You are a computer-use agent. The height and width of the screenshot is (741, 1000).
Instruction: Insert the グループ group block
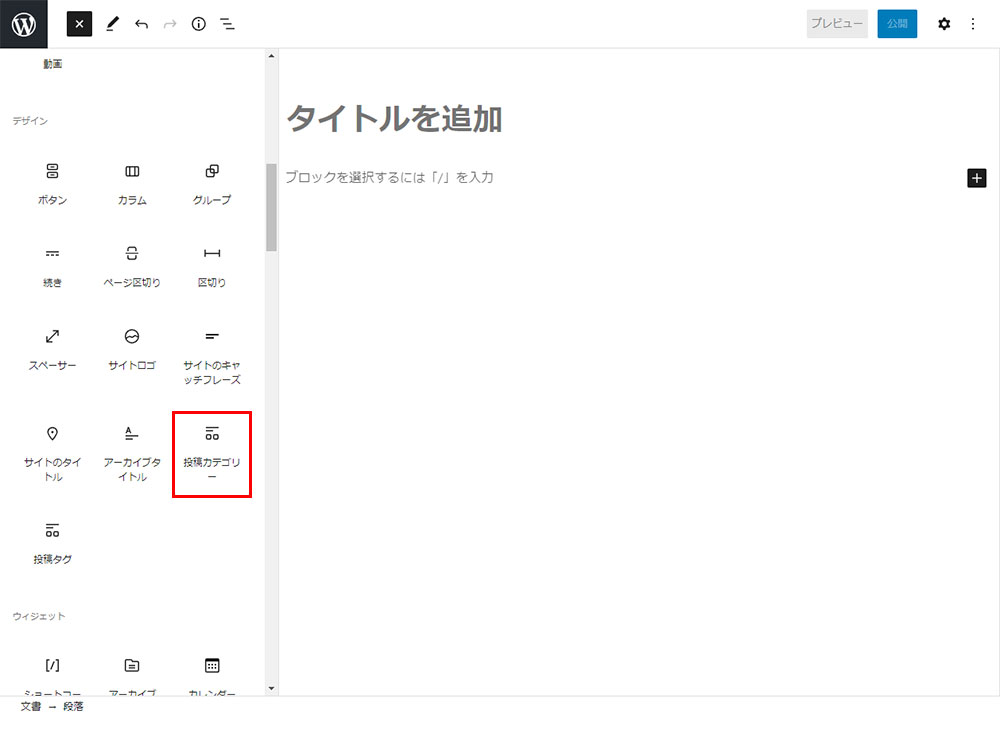212,183
